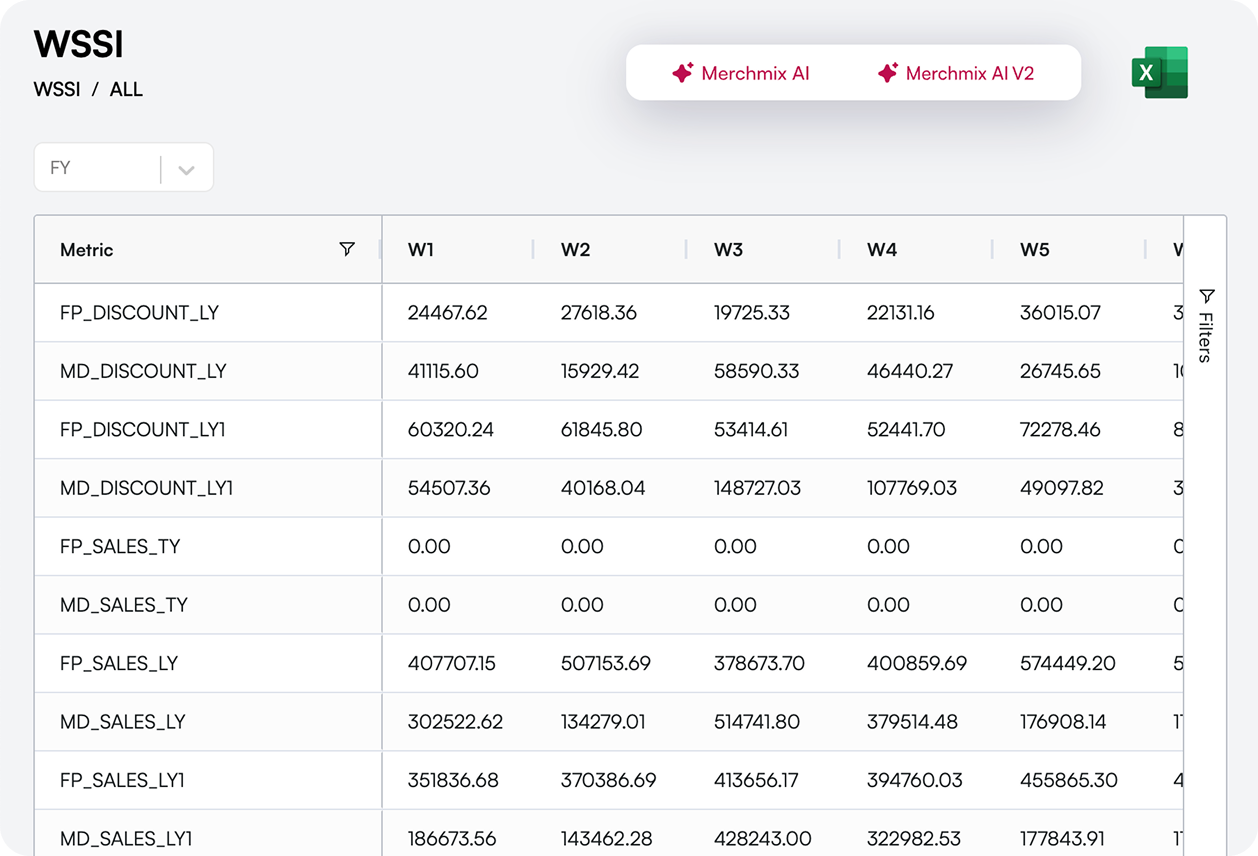Viewport: 1258px width, 856px height.
Task: Select the W5 column header
Action: (x=1035, y=250)
